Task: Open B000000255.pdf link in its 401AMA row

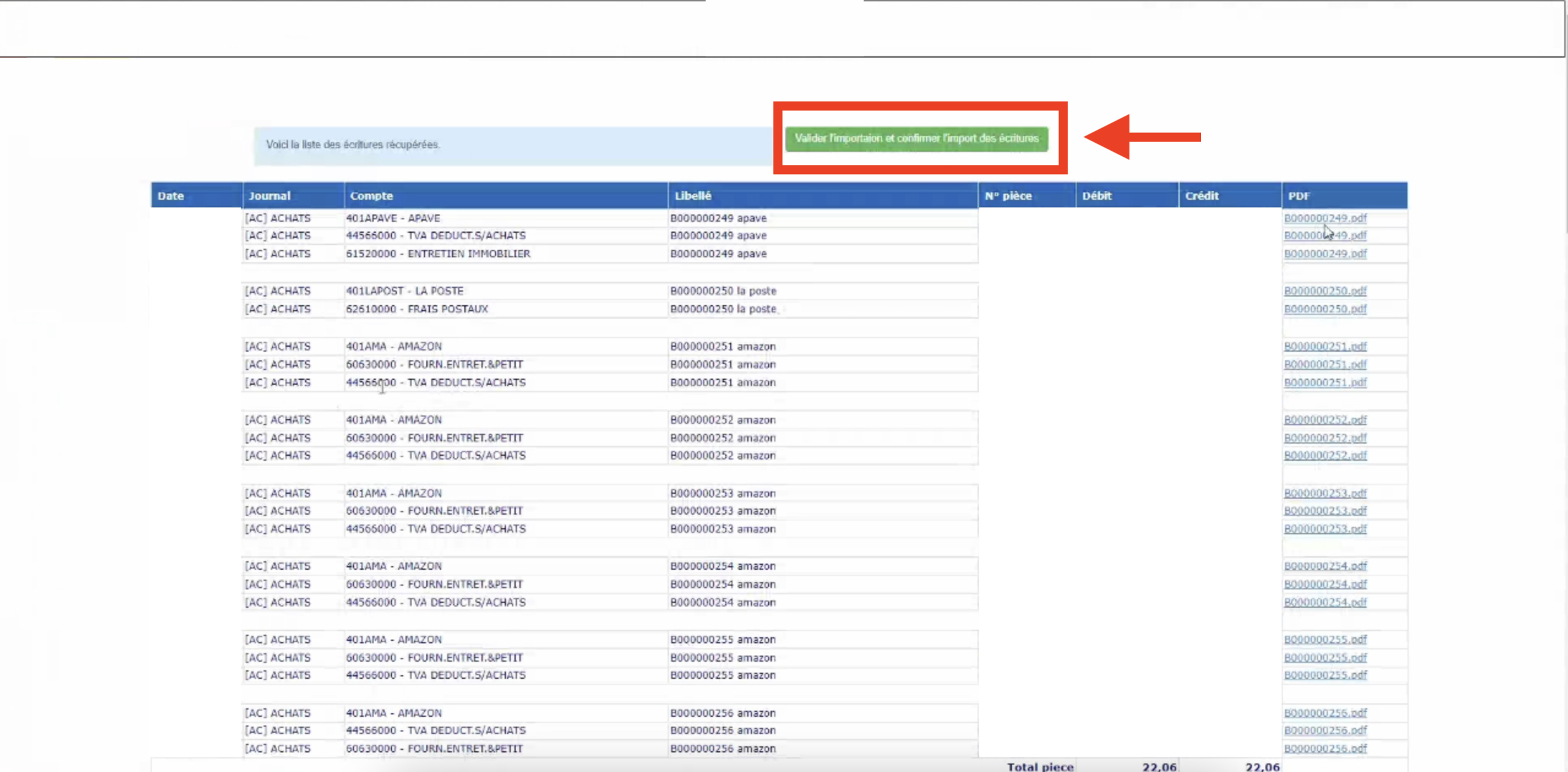Action: pyautogui.click(x=1325, y=640)
